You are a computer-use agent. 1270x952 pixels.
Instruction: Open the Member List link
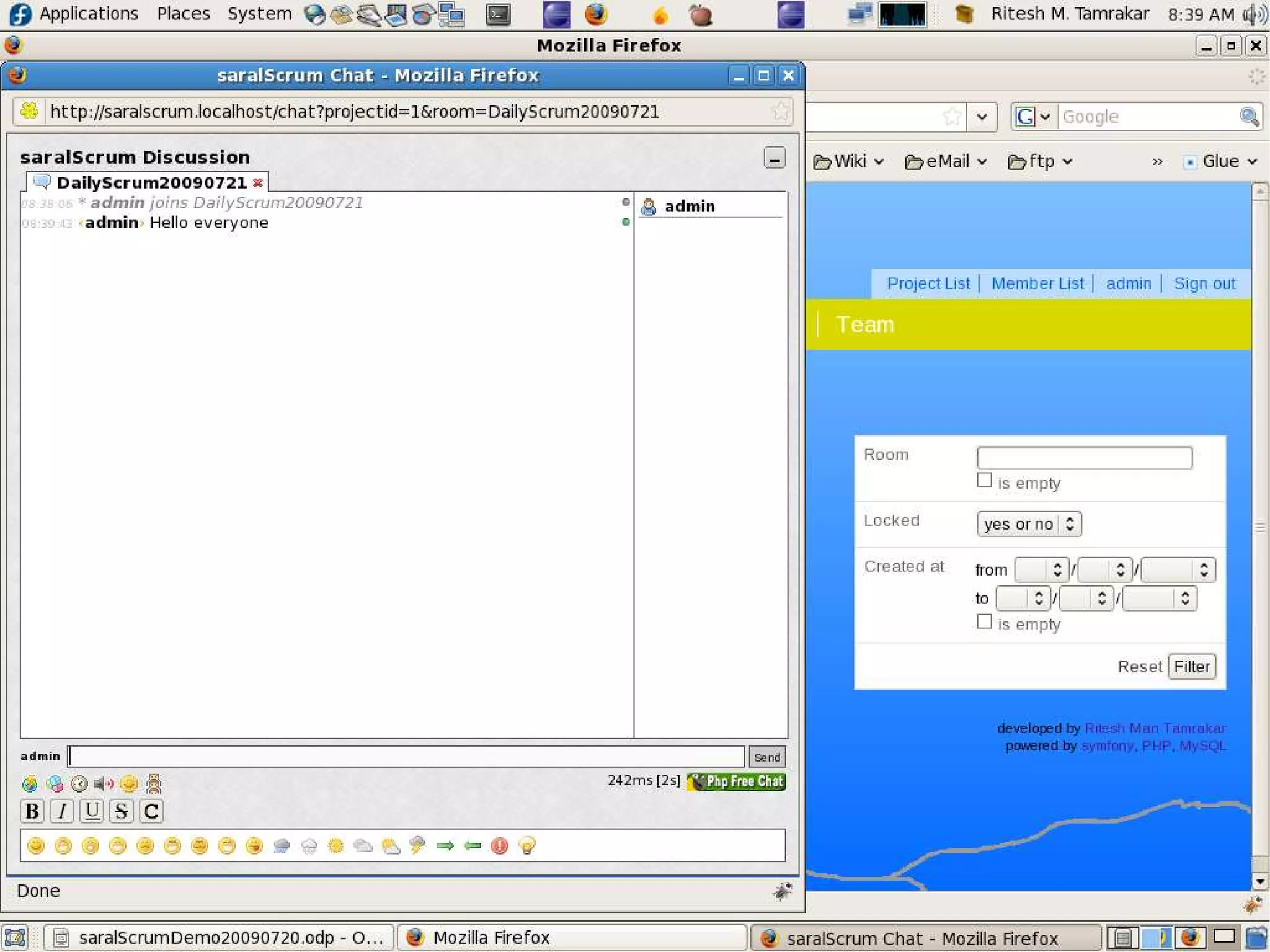[x=1037, y=283]
